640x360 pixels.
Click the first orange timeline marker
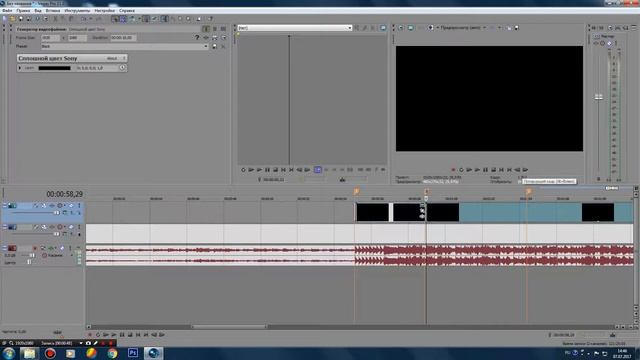click(356, 191)
